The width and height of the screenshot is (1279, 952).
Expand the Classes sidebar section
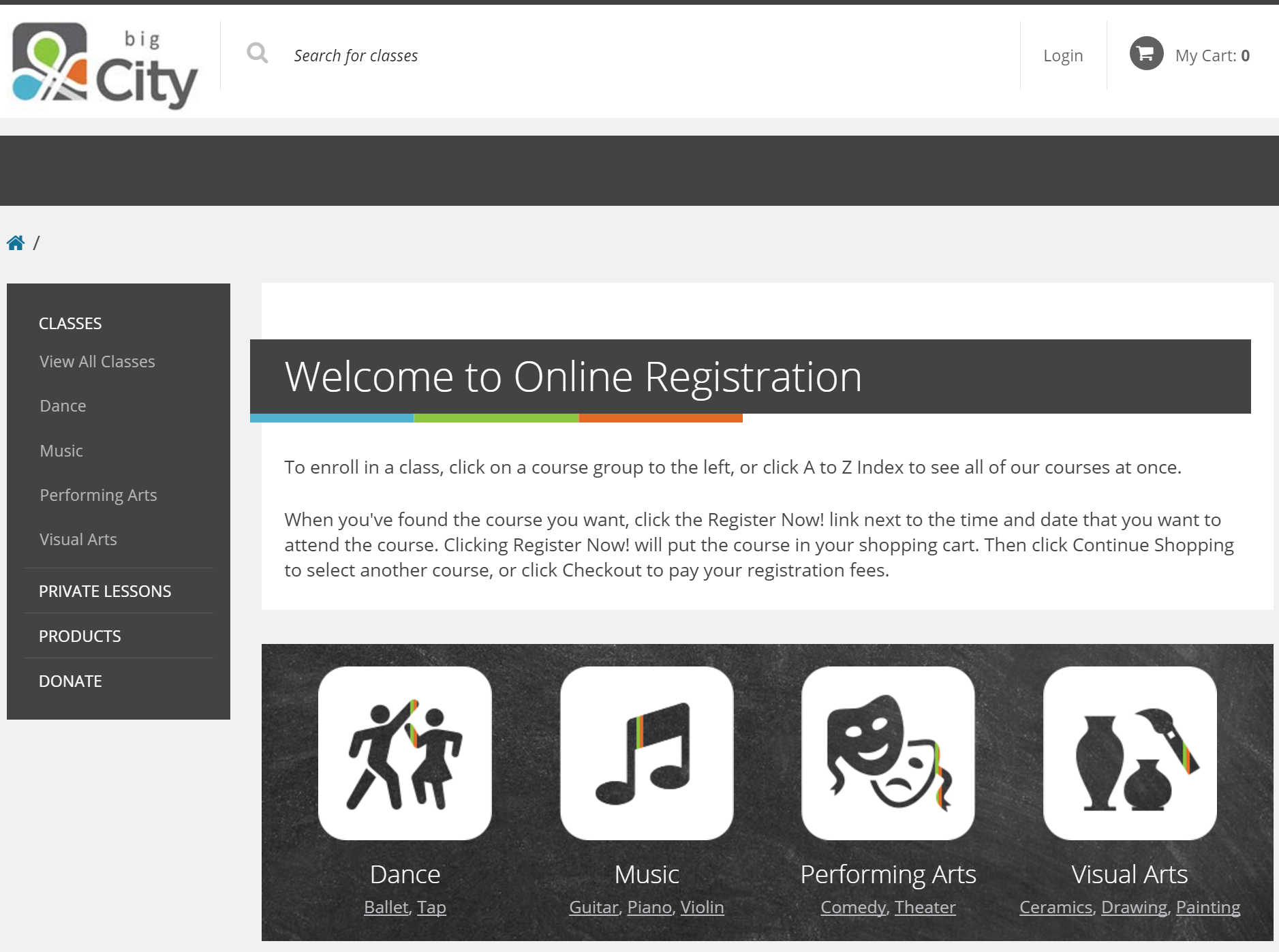(70, 324)
